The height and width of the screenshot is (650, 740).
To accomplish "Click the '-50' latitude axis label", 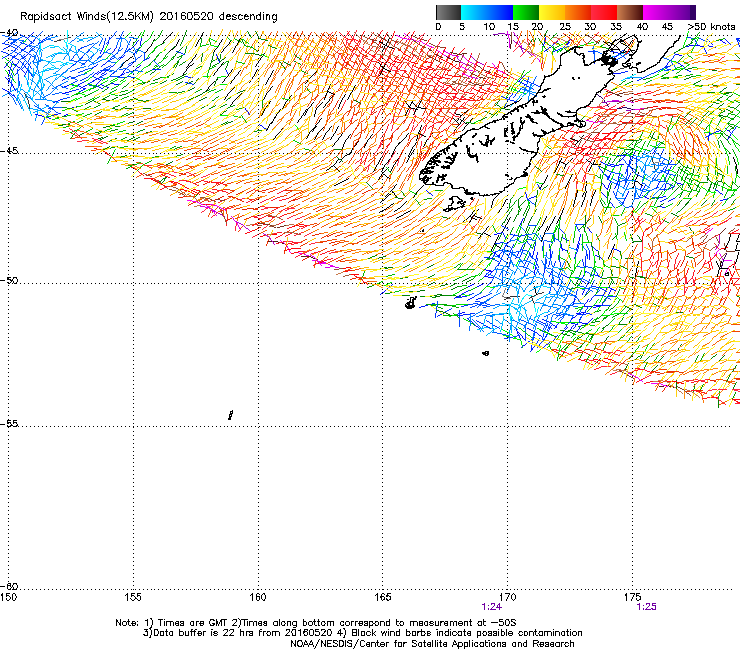I will (x=9, y=281).
